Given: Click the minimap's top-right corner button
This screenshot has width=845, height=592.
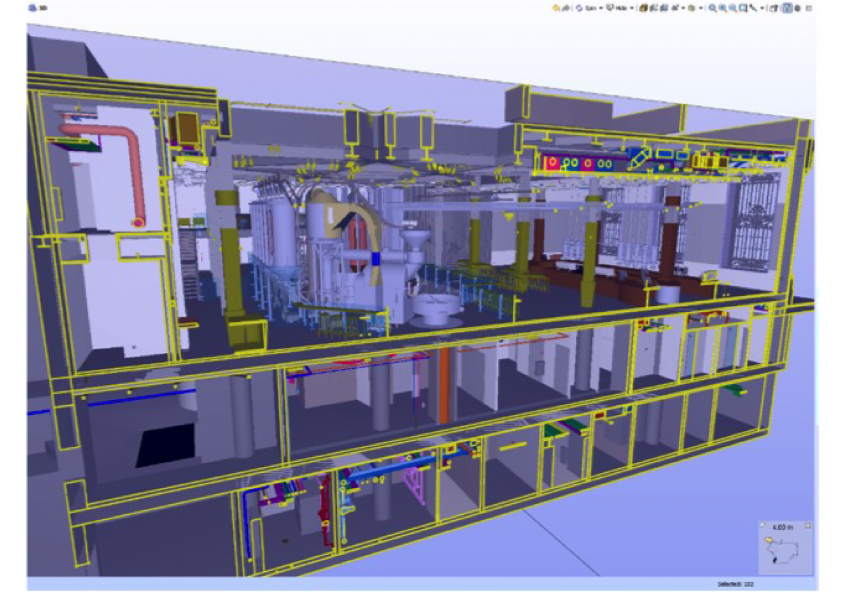Looking at the screenshot, I should click(808, 524).
